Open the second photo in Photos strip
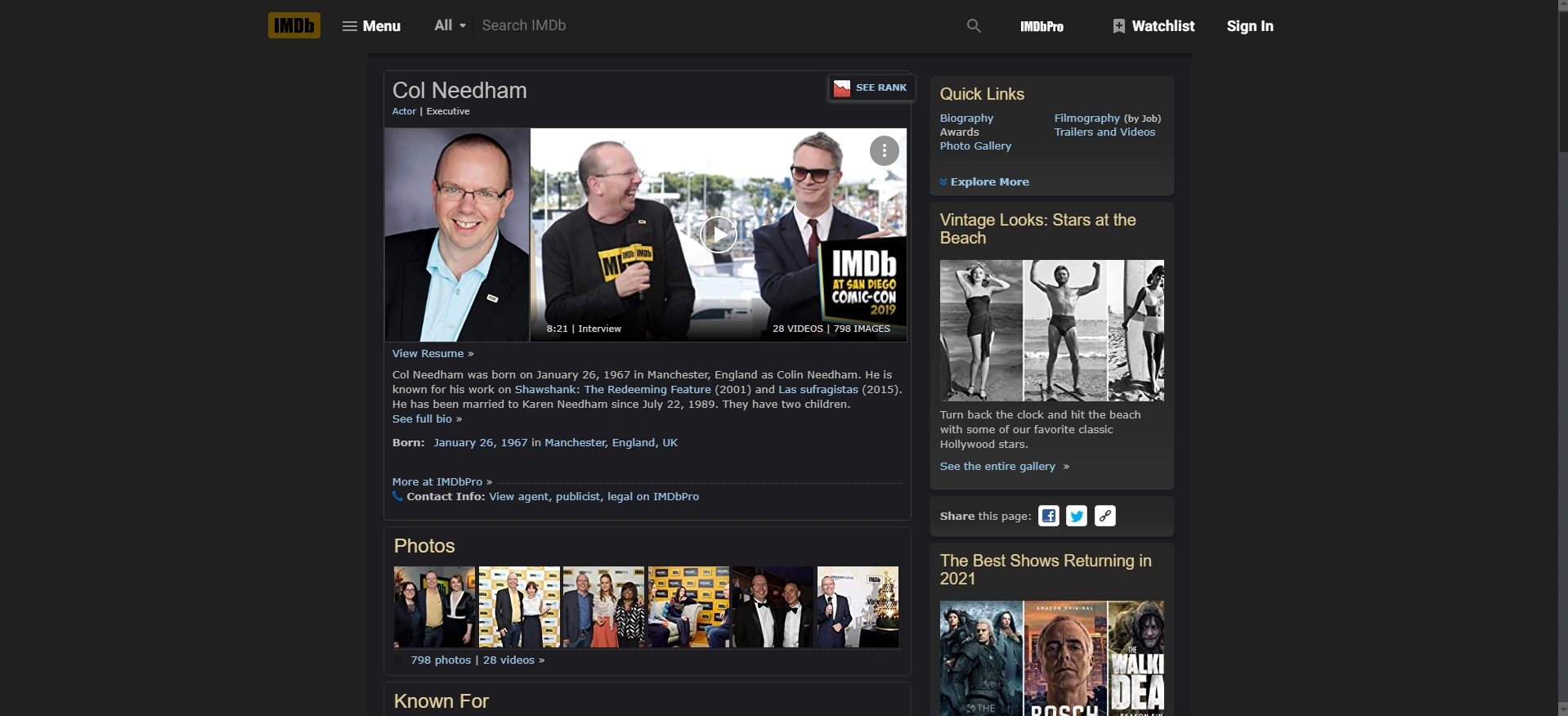Screen dimensions: 1568x716 click(x=519, y=607)
